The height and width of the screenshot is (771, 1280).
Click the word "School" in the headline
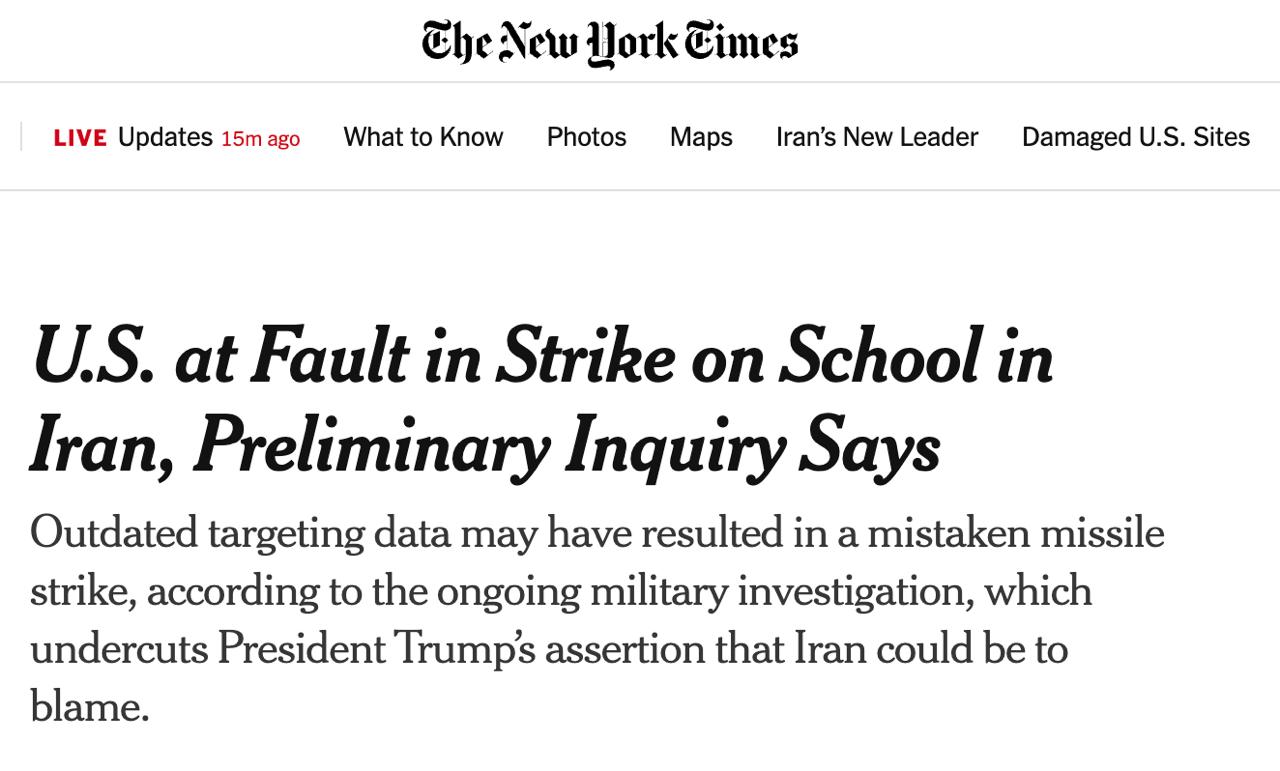click(x=880, y=357)
